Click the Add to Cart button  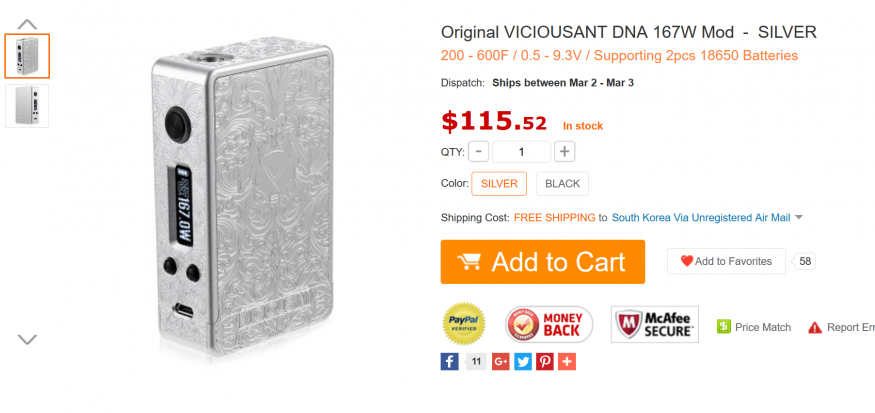click(543, 262)
